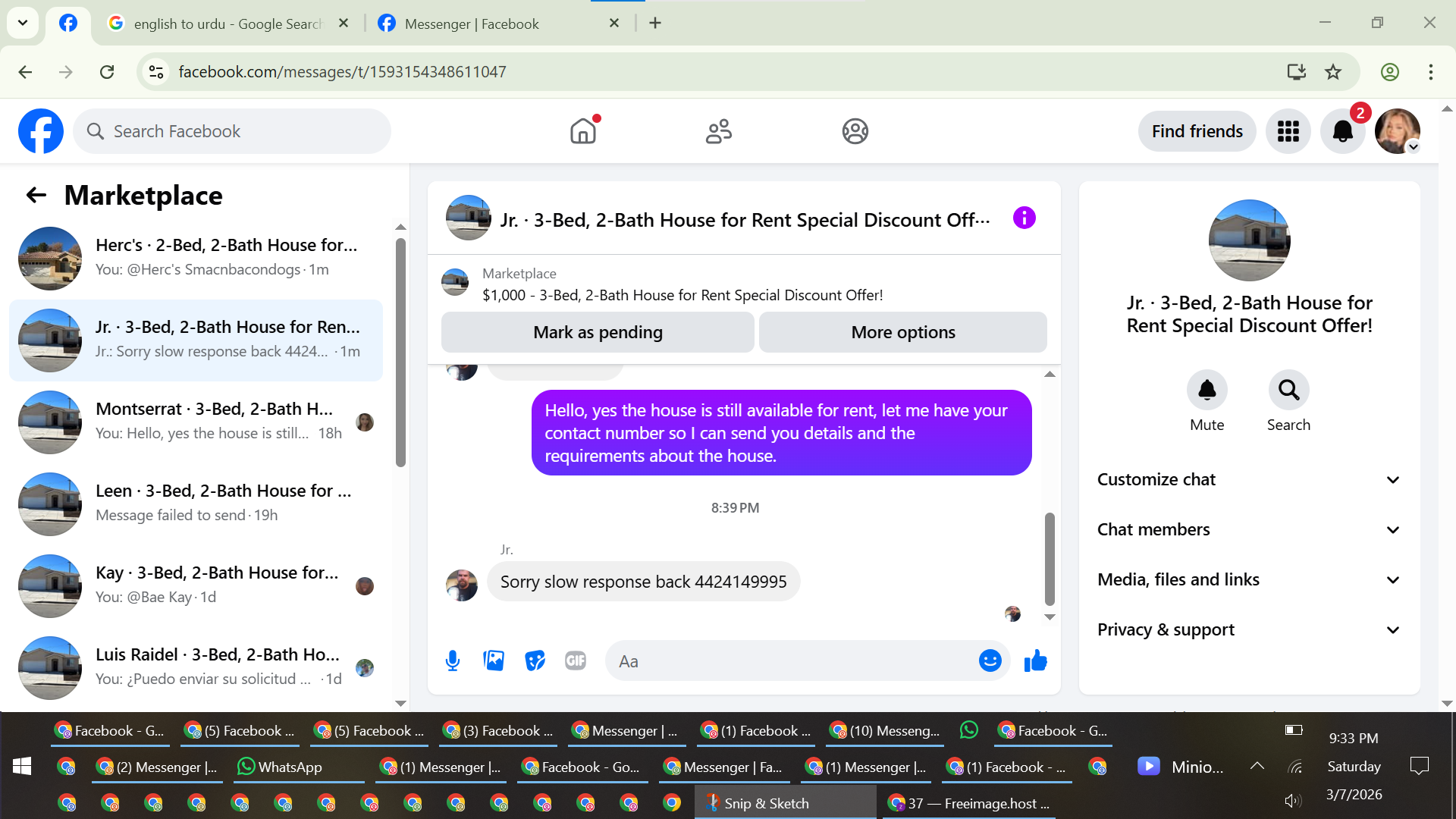Click the back arrow next to Marketplace

(x=36, y=196)
